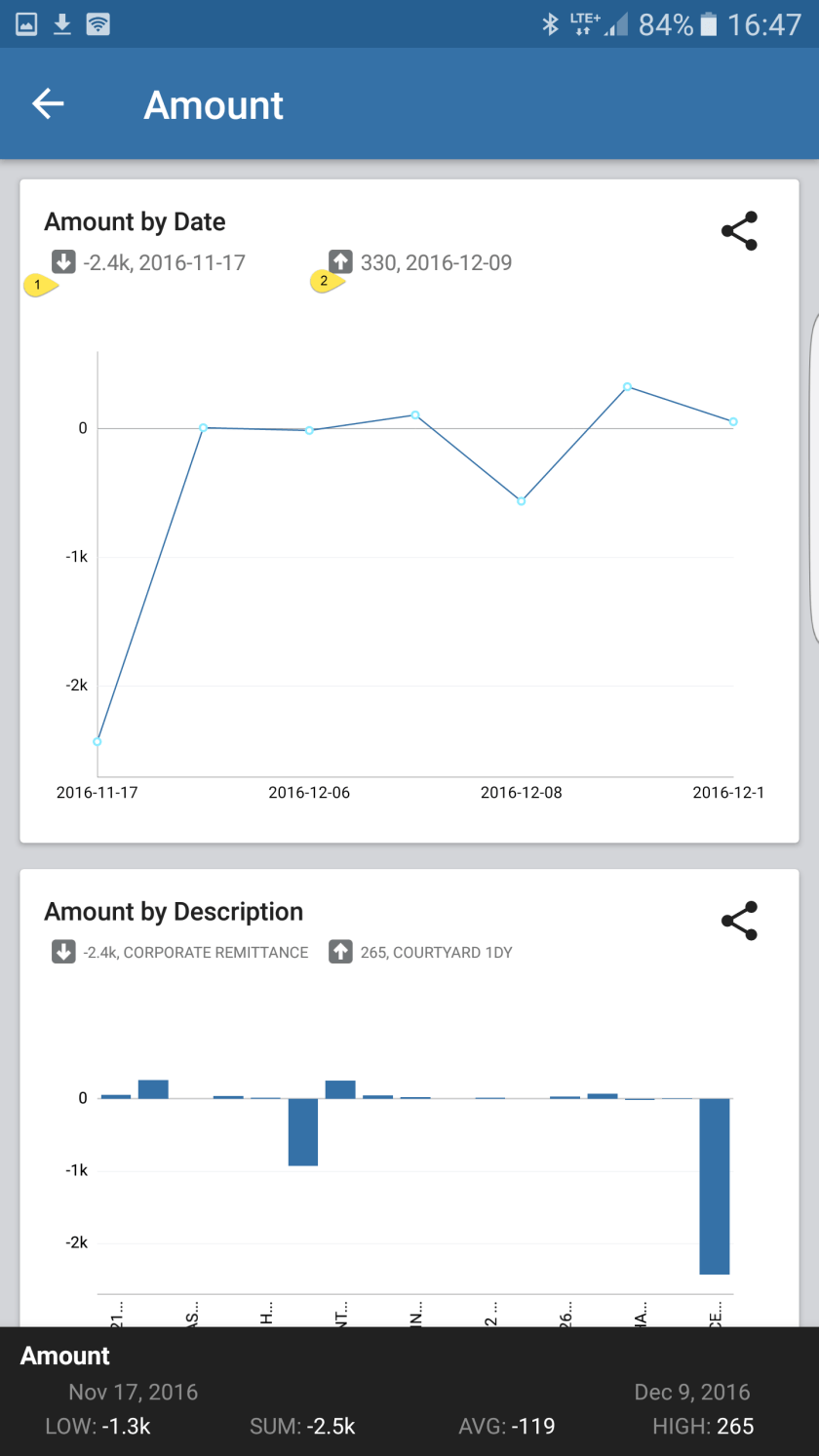Open the Amount by Date card title
This screenshot has height=1456, width=819.
135,222
